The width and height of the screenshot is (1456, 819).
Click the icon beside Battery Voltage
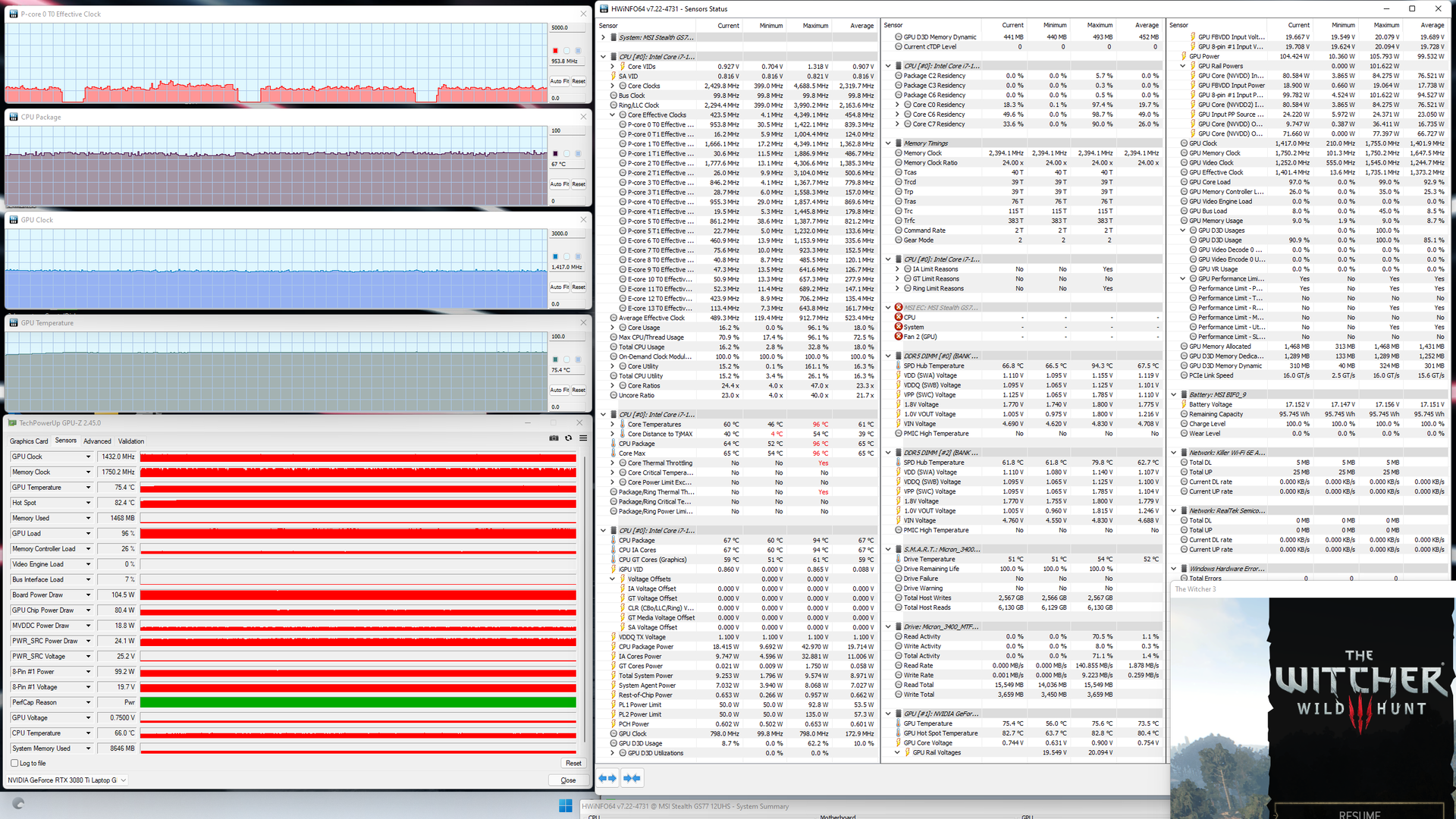[1184, 404]
